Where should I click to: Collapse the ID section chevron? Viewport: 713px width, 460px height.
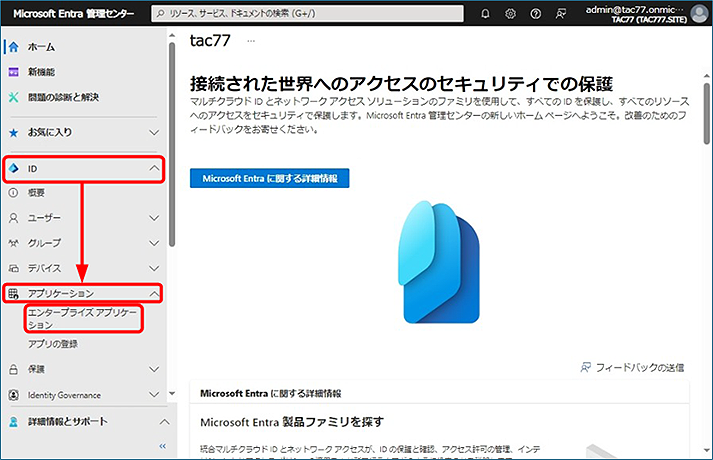pyautogui.click(x=154, y=169)
